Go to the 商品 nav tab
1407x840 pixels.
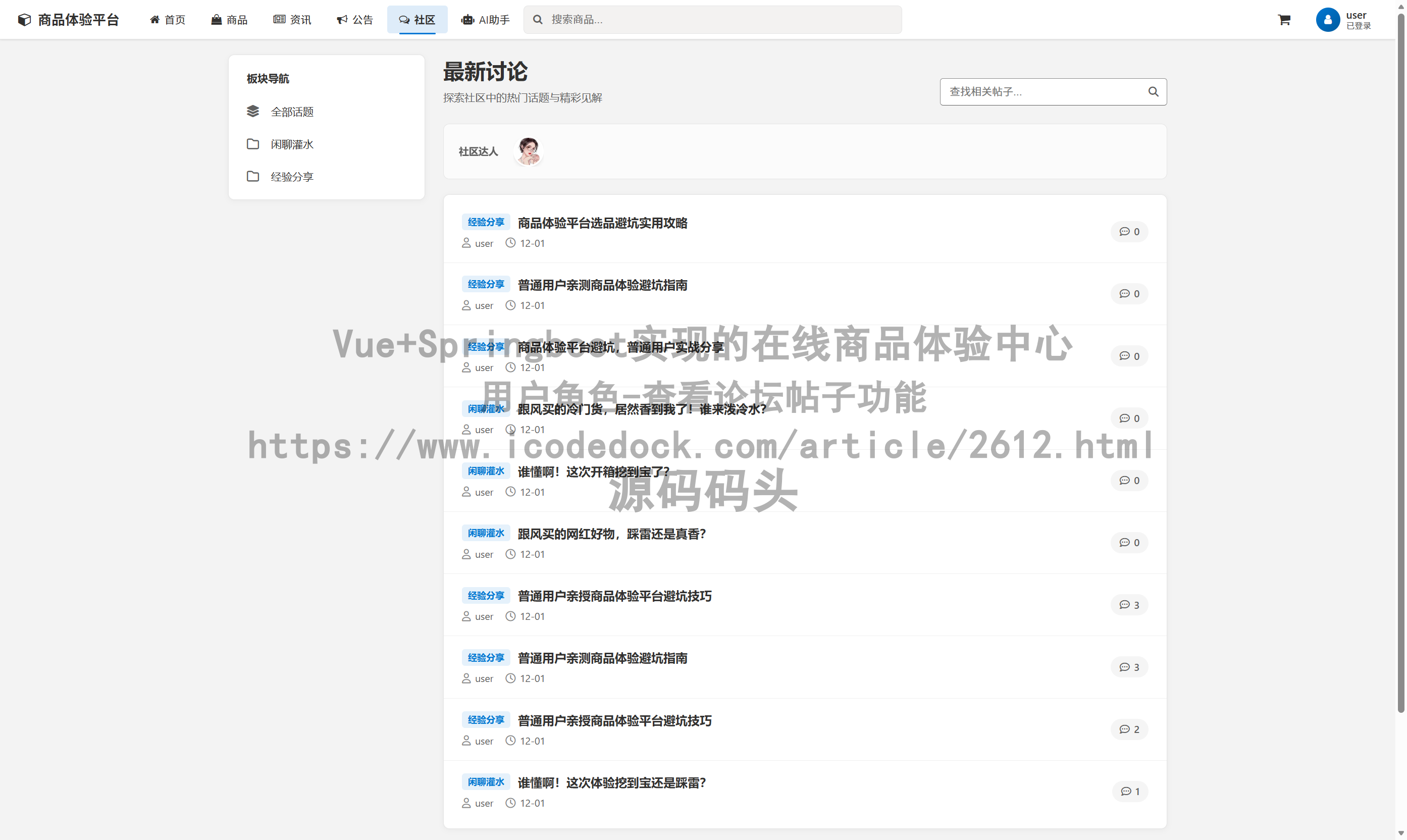pyautogui.click(x=229, y=20)
